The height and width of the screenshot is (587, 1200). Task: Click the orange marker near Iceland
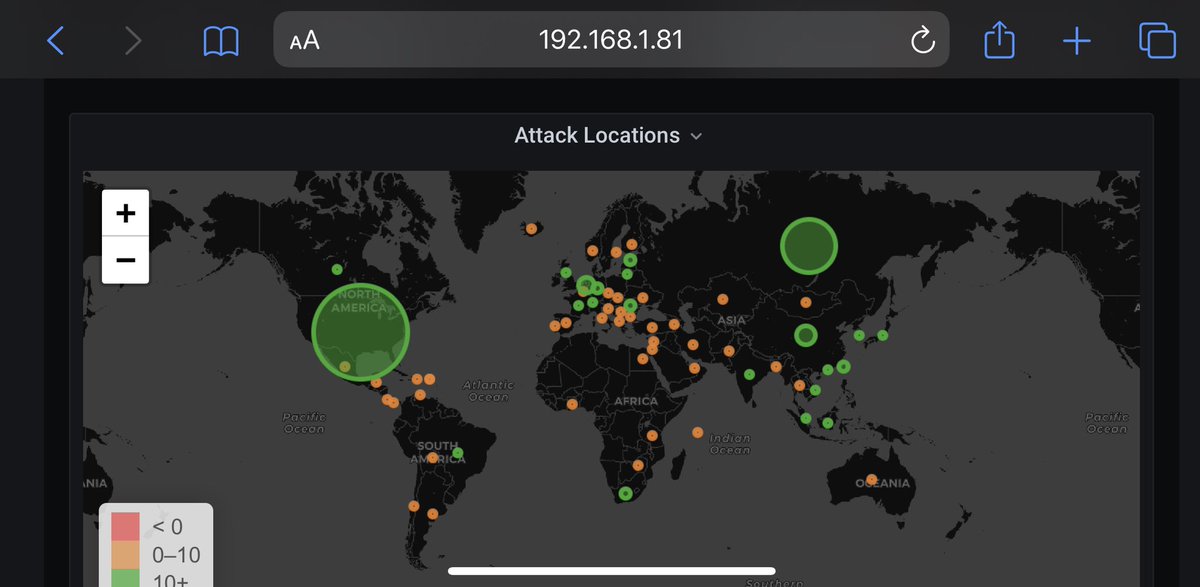(x=531, y=228)
